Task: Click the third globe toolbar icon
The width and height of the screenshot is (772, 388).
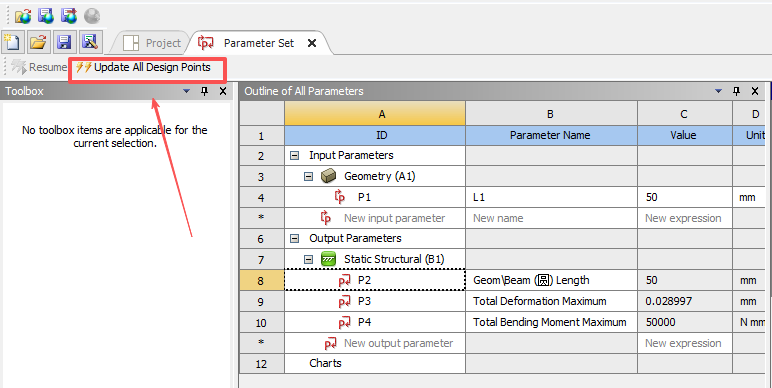Action: (69, 16)
